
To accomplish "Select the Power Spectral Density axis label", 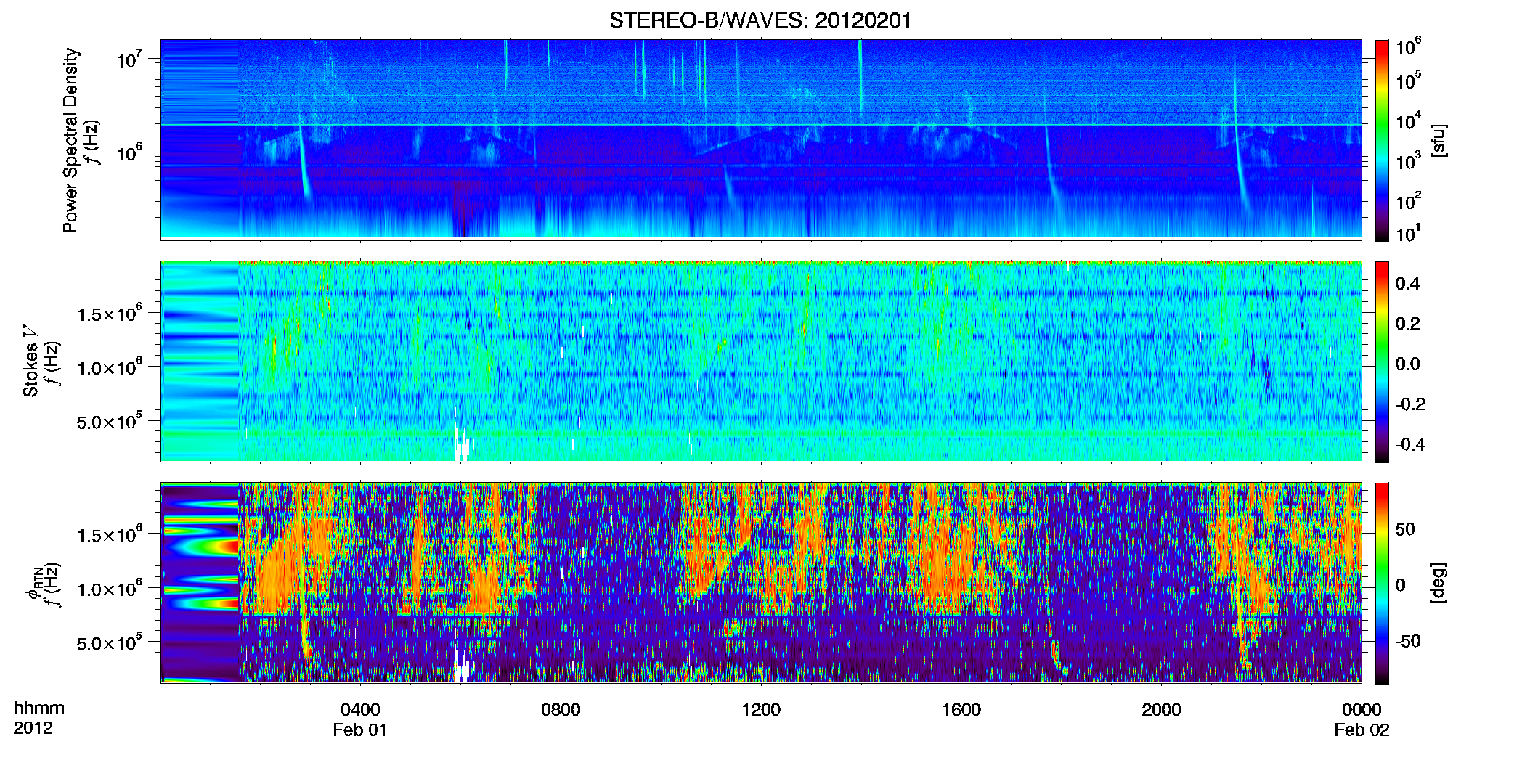I will (70, 140).
